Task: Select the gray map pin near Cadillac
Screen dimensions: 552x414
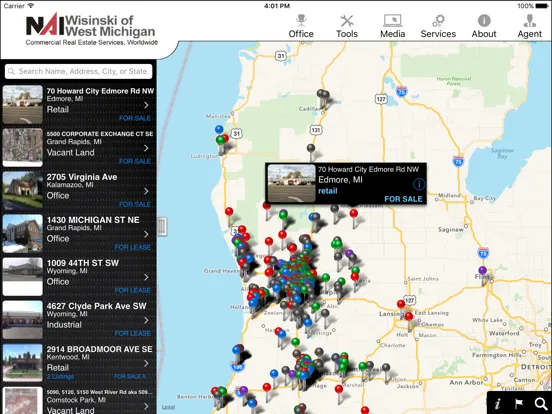Action: pyautogui.click(x=323, y=94)
